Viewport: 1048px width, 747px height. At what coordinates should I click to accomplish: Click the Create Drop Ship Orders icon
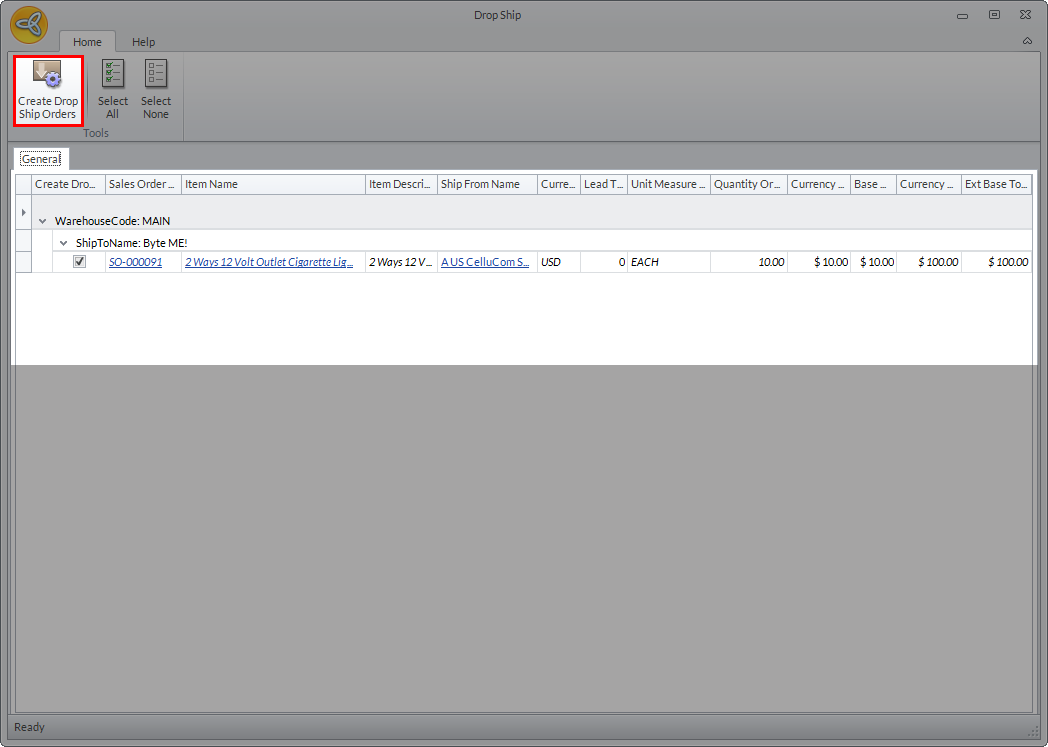click(x=47, y=76)
